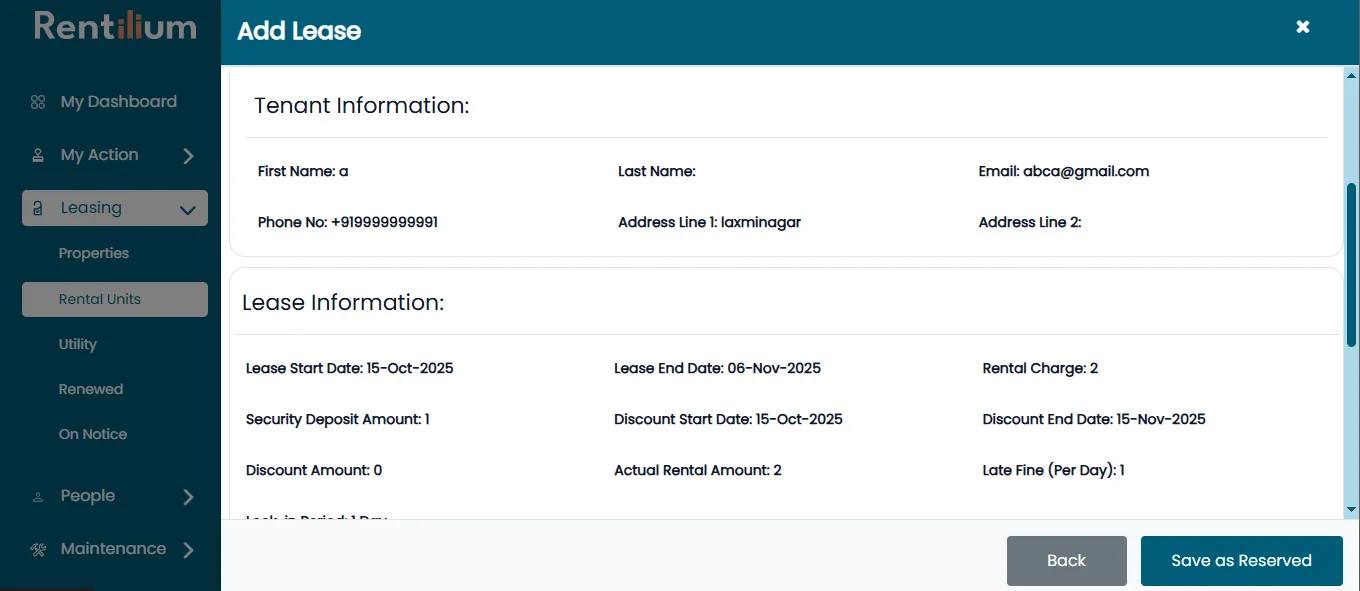The height and width of the screenshot is (591, 1360).
Task: Select Rental Units in the sidebar
Action: pyautogui.click(x=115, y=299)
